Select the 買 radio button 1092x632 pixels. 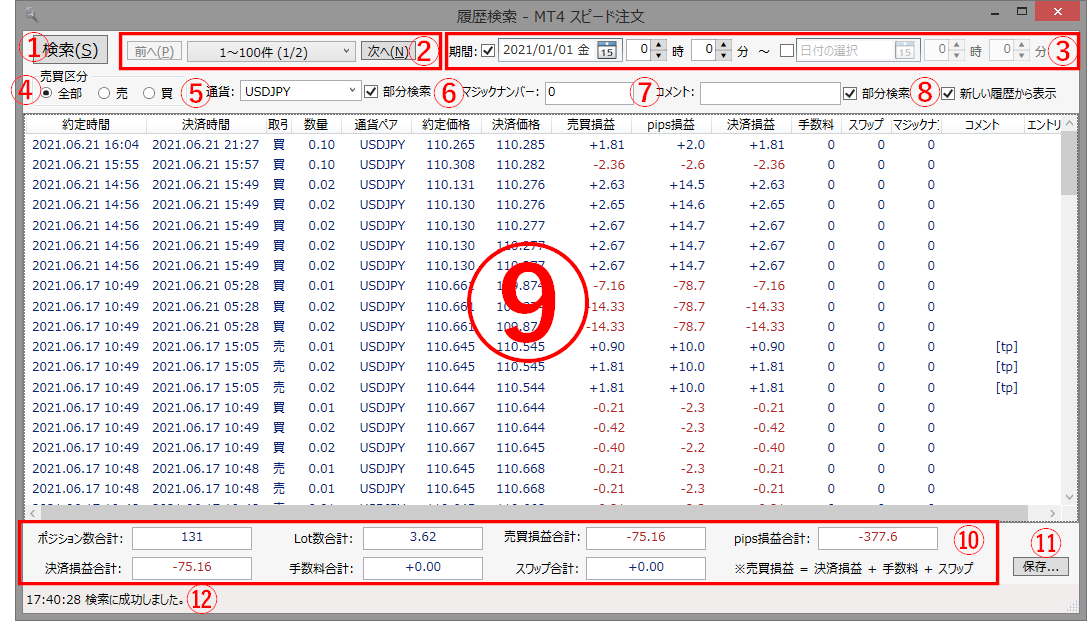(x=149, y=93)
